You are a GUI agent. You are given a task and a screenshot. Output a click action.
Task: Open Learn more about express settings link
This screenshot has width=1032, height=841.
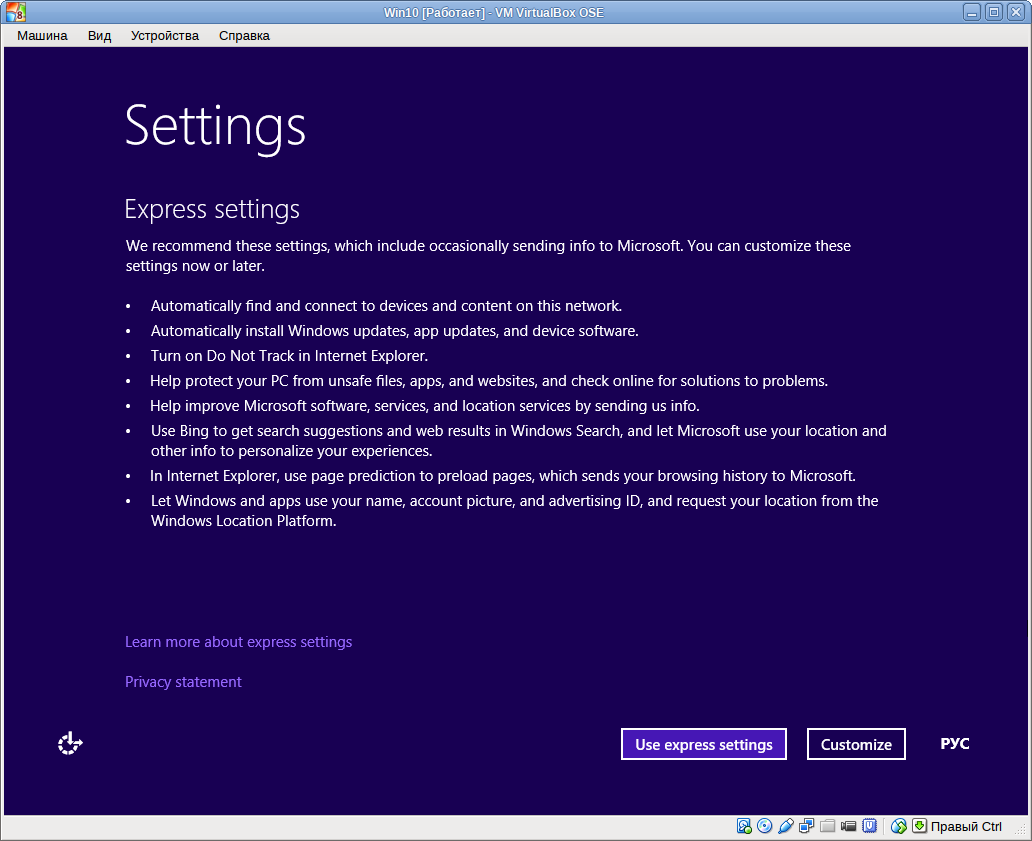point(238,642)
